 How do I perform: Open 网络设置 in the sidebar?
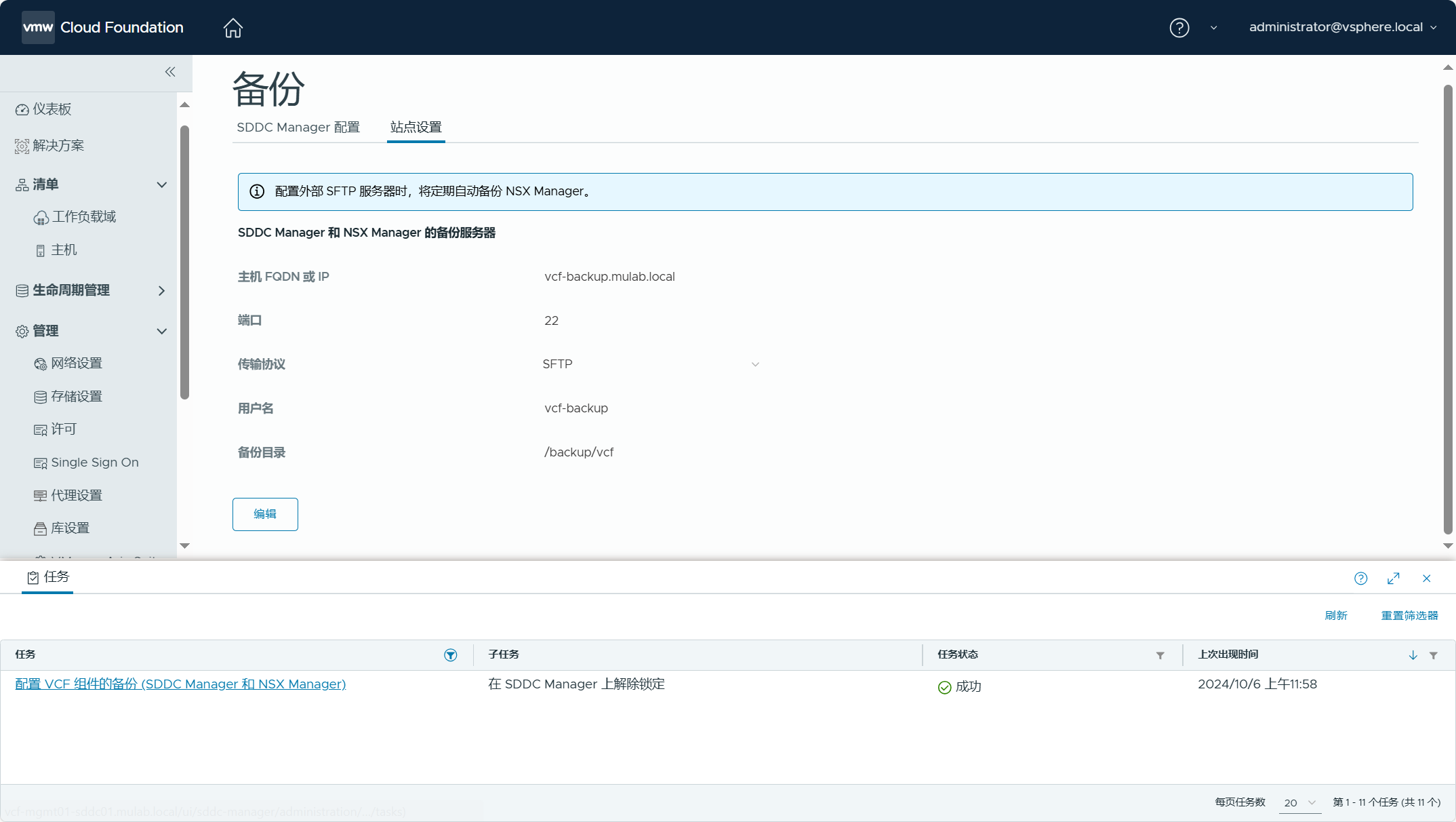(77, 364)
